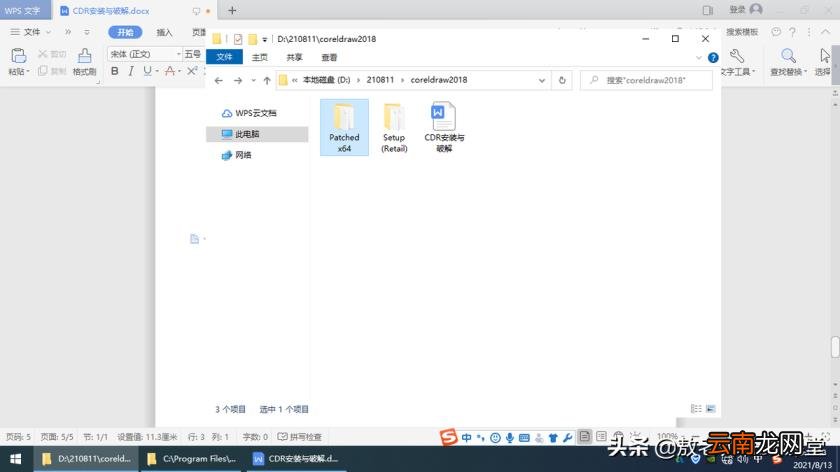Open the WPS 文件 menu dropdown
The image size is (840, 472).
click(x=31, y=32)
